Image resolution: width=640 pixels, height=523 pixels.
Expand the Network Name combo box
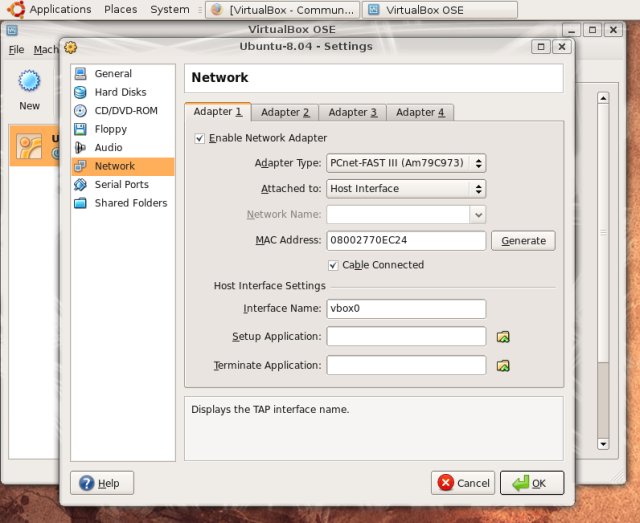coord(478,215)
